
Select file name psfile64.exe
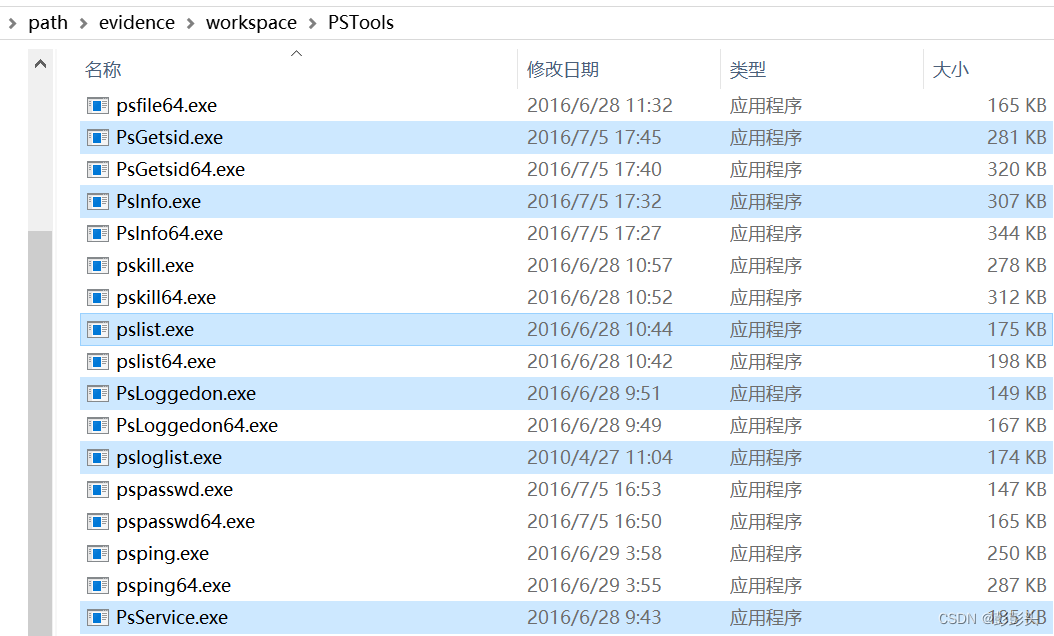(167, 106)
